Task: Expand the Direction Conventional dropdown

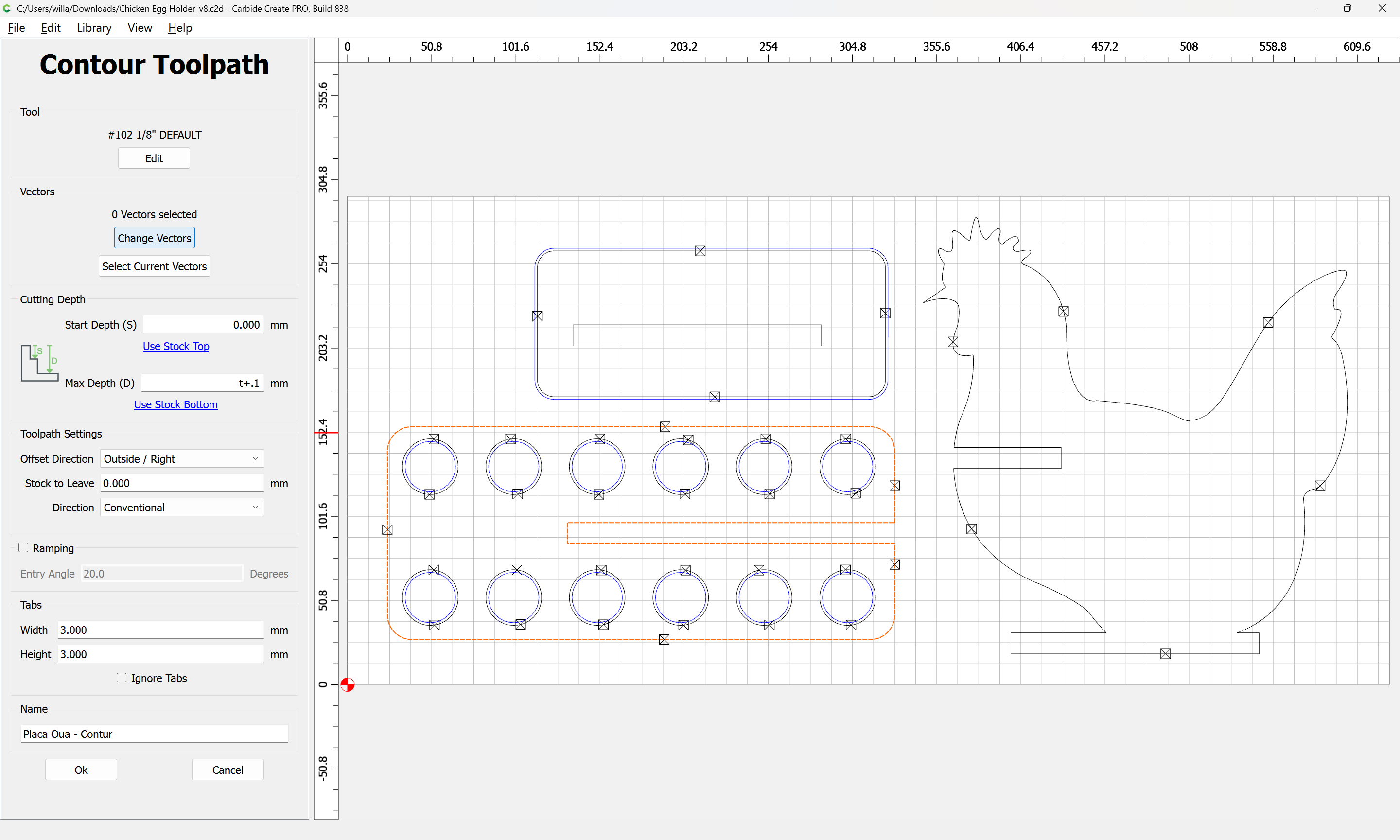Action: click(x=182, y=507)
